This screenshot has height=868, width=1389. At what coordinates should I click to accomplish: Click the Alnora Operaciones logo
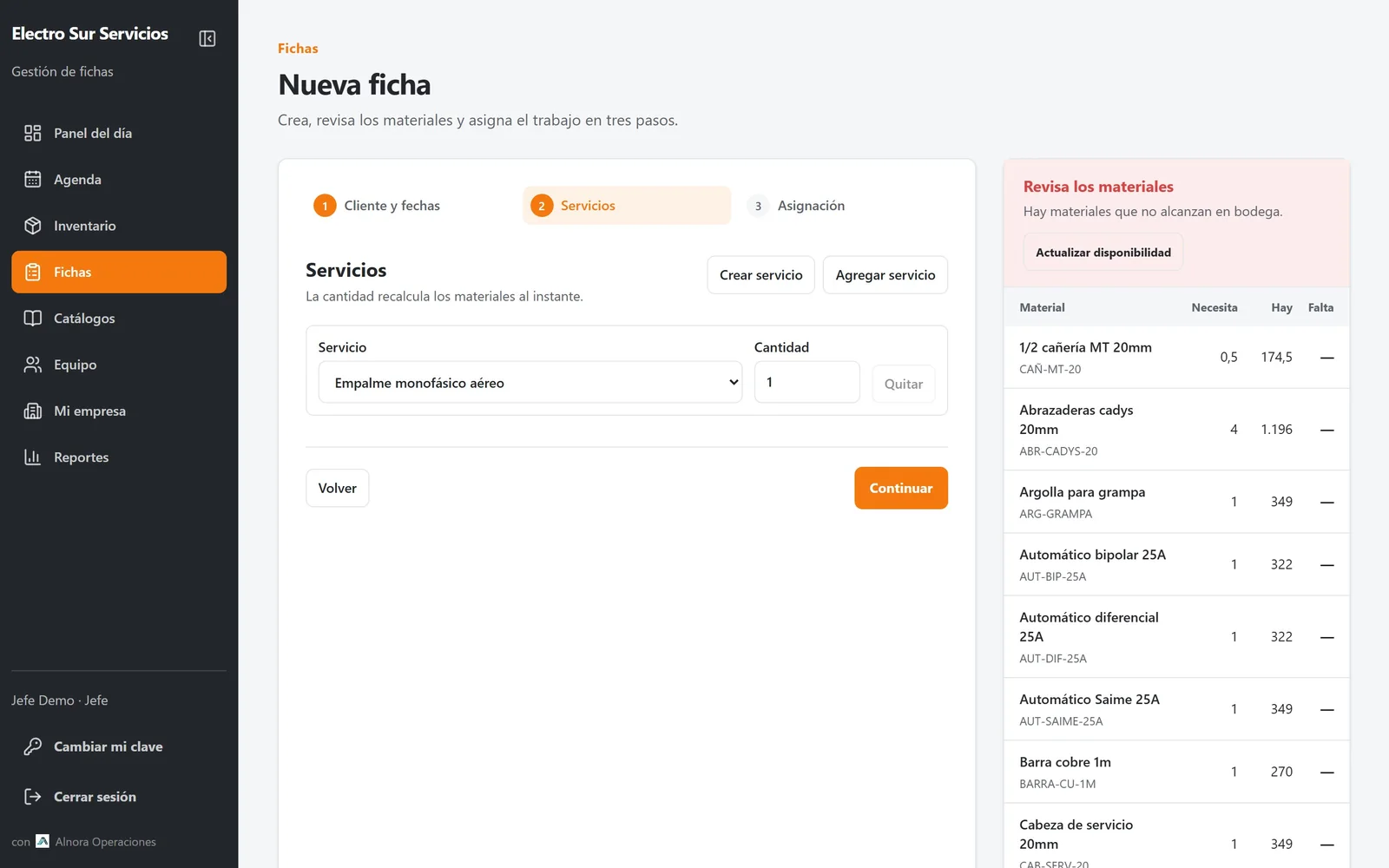(x=43, y=841)
